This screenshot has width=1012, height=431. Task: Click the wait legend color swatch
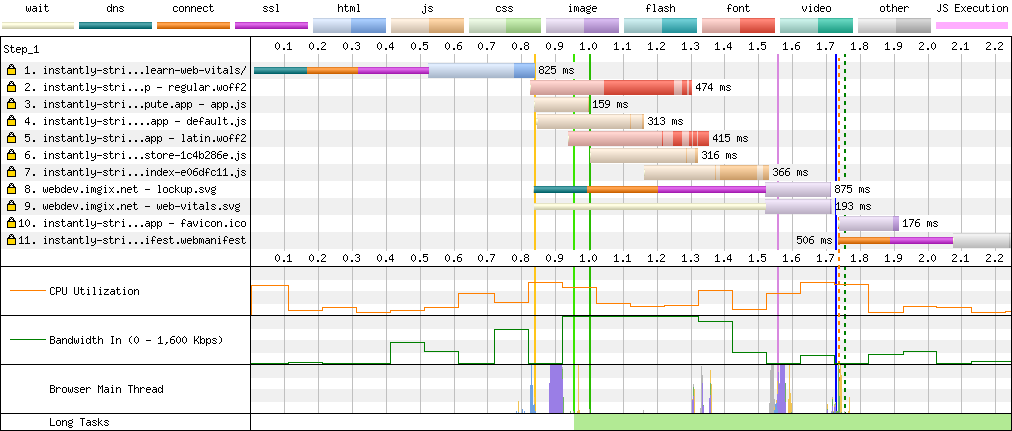[x=37, y=26]
